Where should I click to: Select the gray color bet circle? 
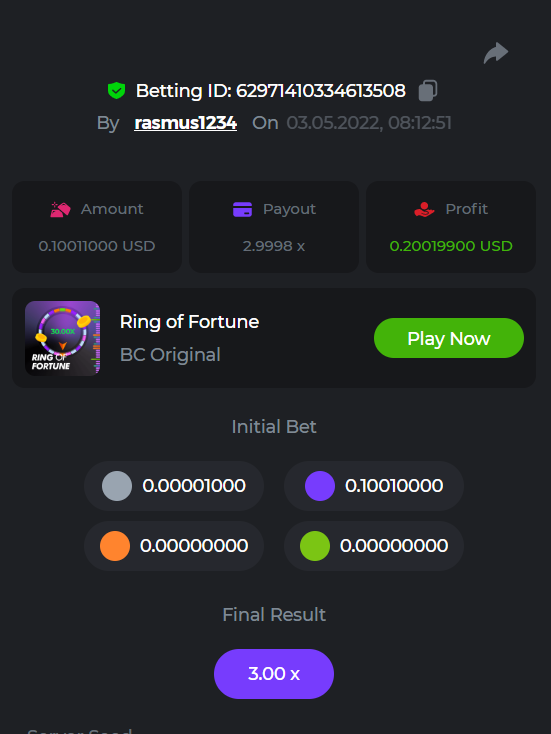pos(117,486)
